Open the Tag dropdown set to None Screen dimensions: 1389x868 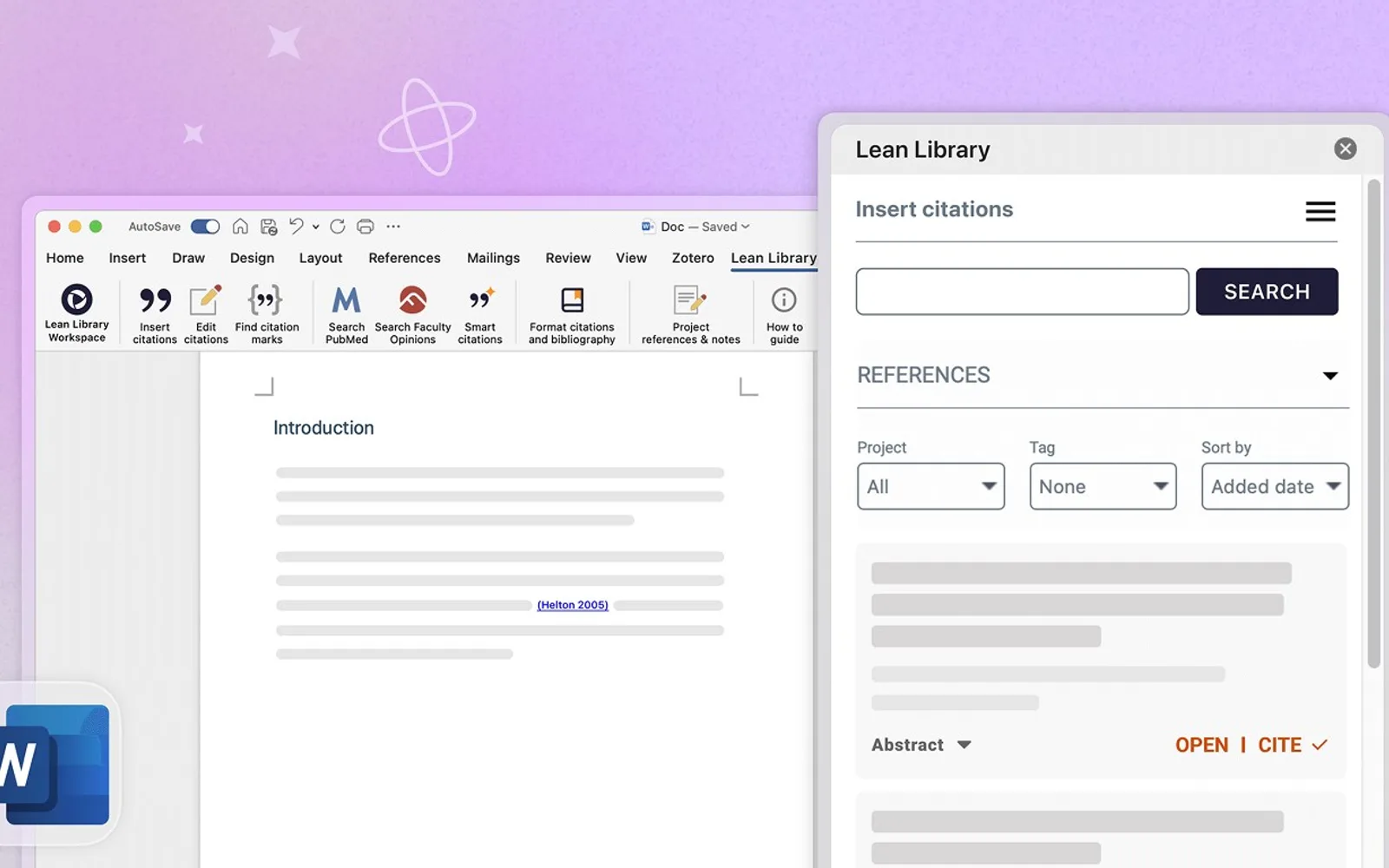(x=1103, y=486)
